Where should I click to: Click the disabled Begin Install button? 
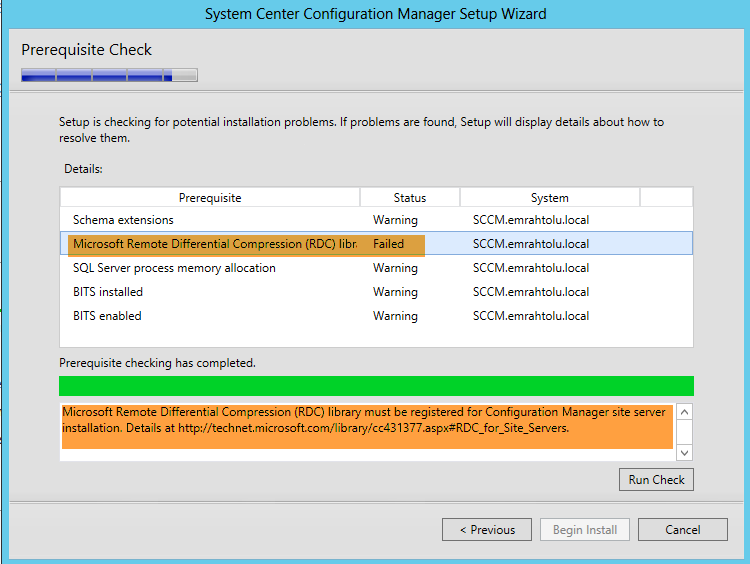click(x=585, y=530)
